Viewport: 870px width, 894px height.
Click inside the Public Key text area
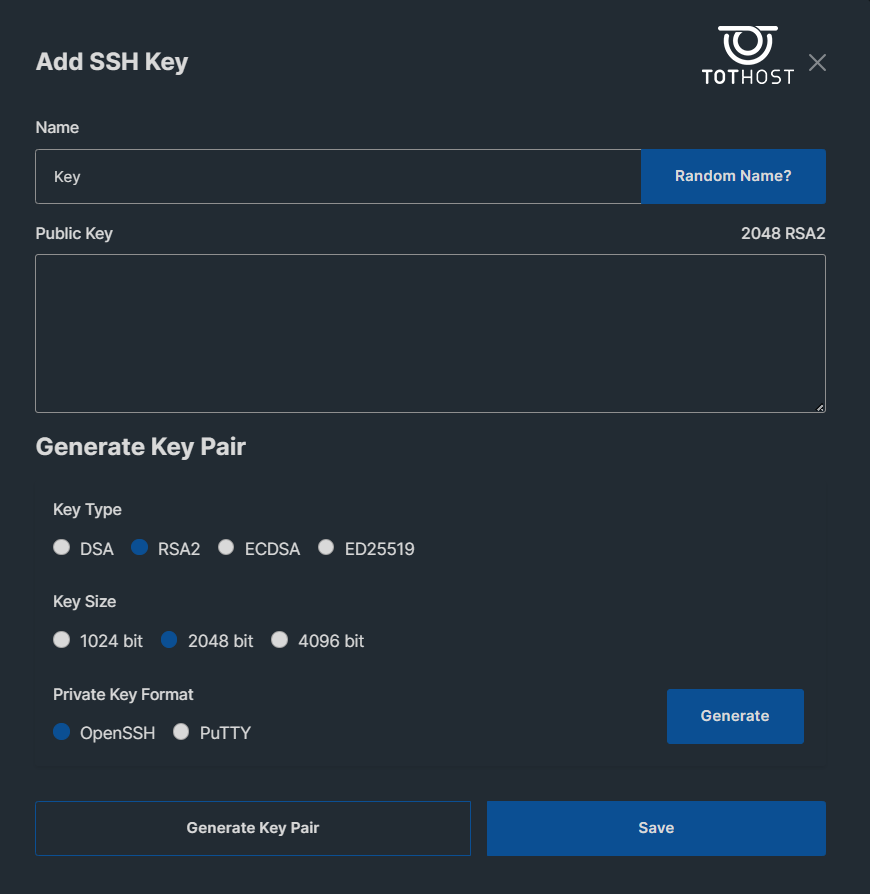coord(430,334)
